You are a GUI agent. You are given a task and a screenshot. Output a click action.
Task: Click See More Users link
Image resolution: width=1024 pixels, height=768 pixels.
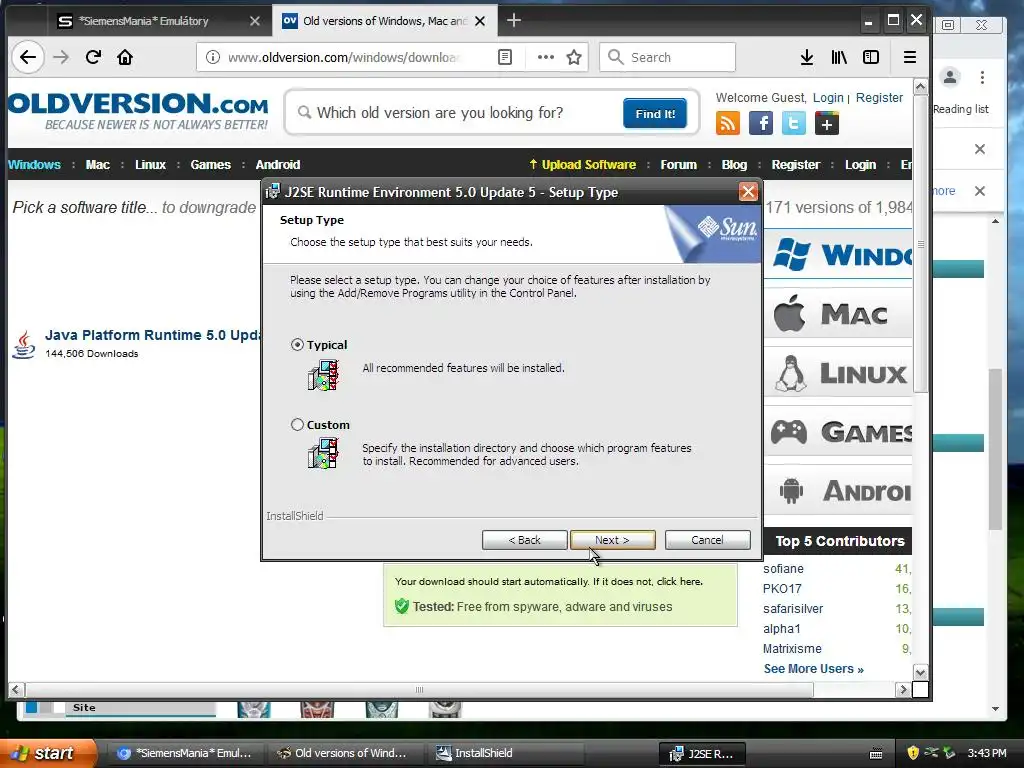(x=814, y=669)
